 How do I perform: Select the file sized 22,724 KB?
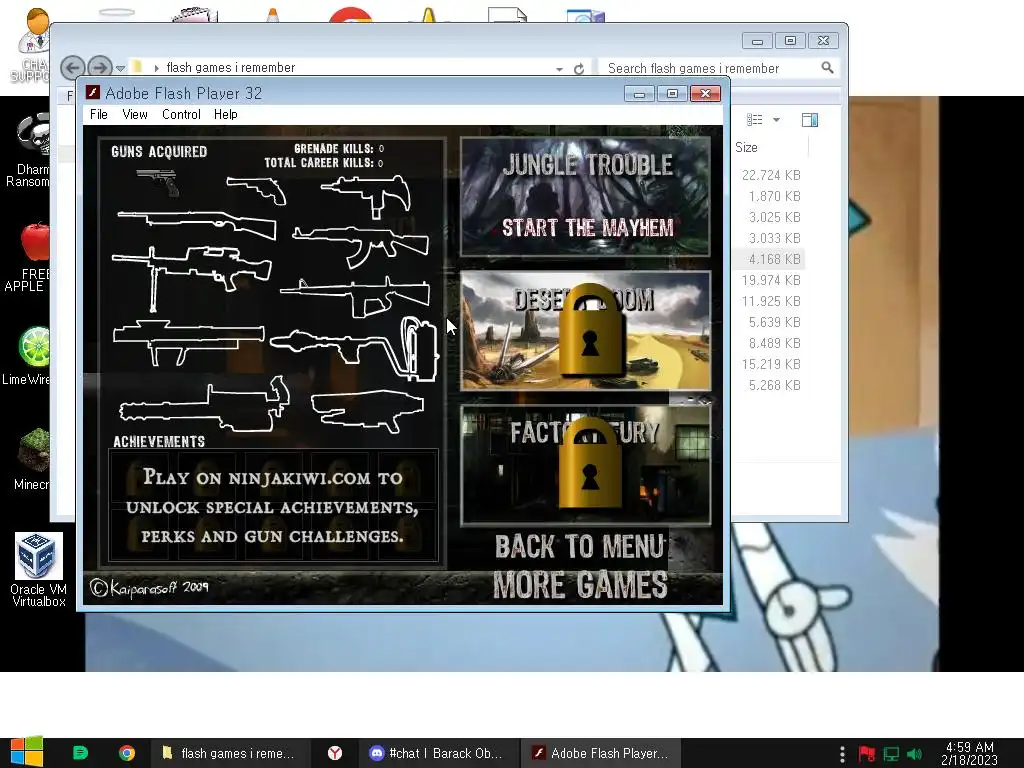click(771, 175)
